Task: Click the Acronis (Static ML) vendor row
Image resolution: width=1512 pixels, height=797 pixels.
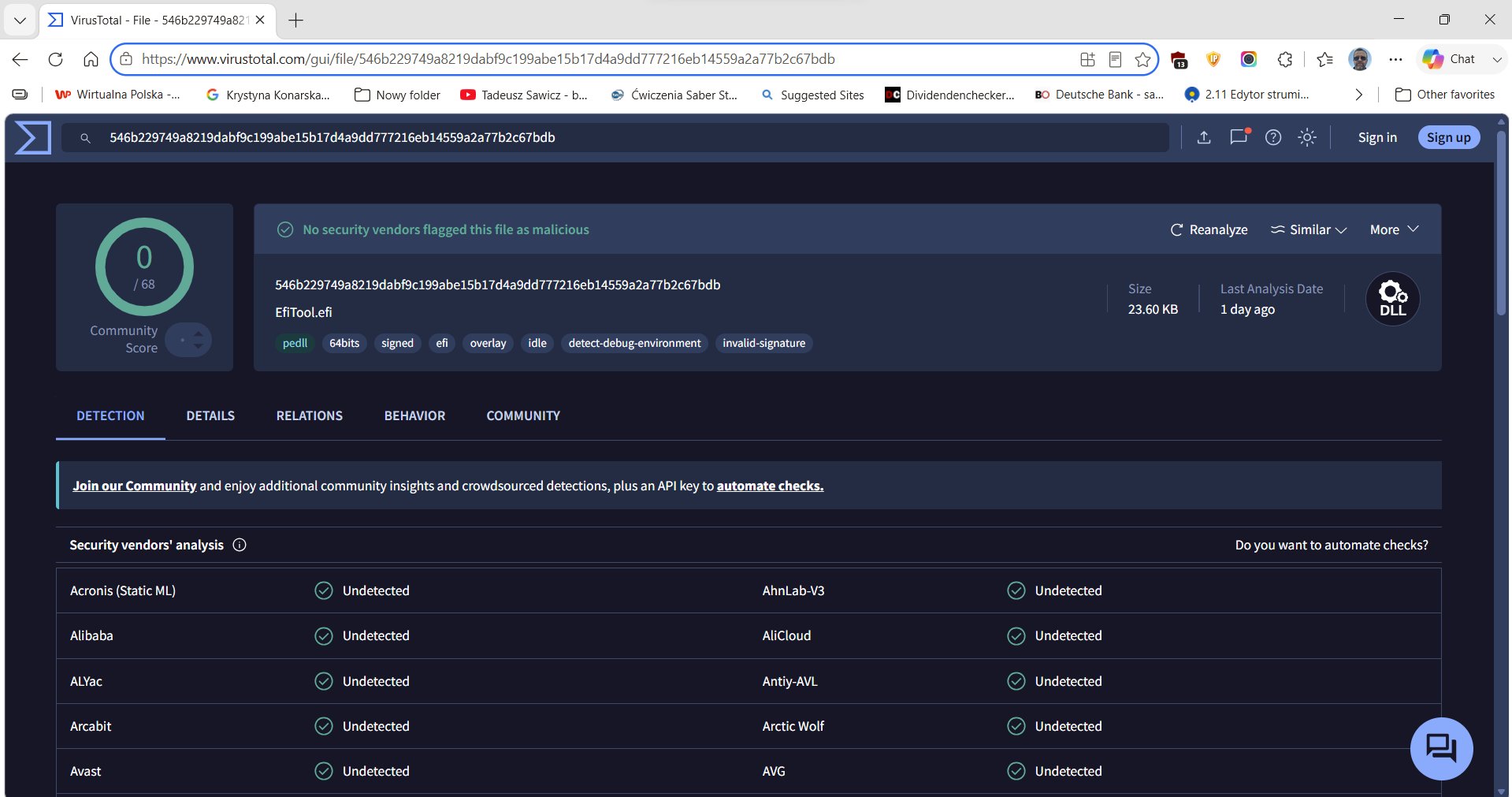Action: 402,590
